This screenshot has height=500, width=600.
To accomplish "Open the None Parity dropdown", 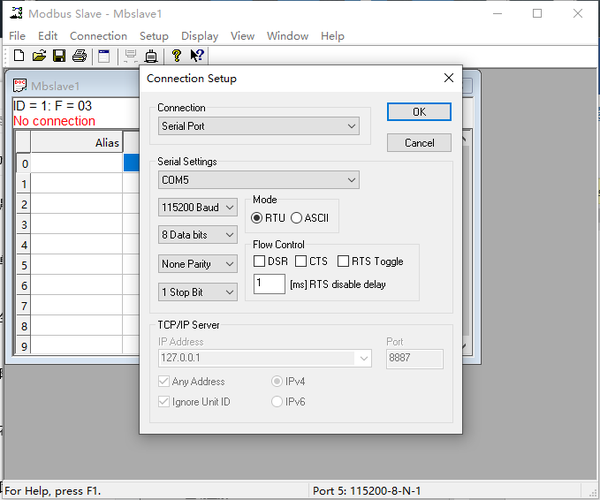I will [198, 264].
